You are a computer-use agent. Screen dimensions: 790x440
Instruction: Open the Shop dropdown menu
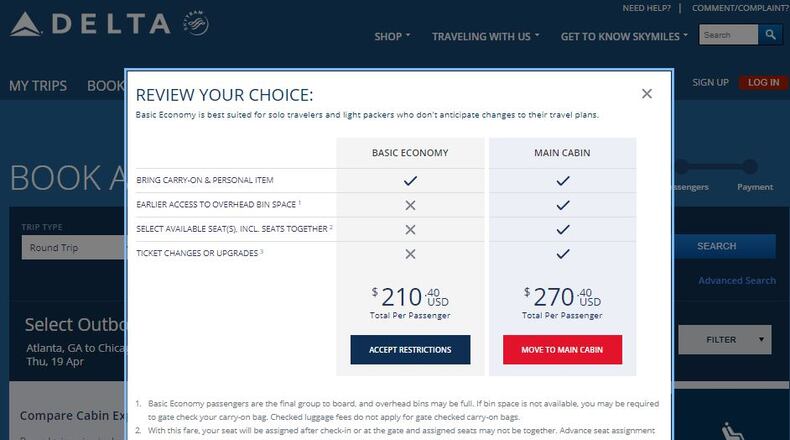tap(392, 37)
